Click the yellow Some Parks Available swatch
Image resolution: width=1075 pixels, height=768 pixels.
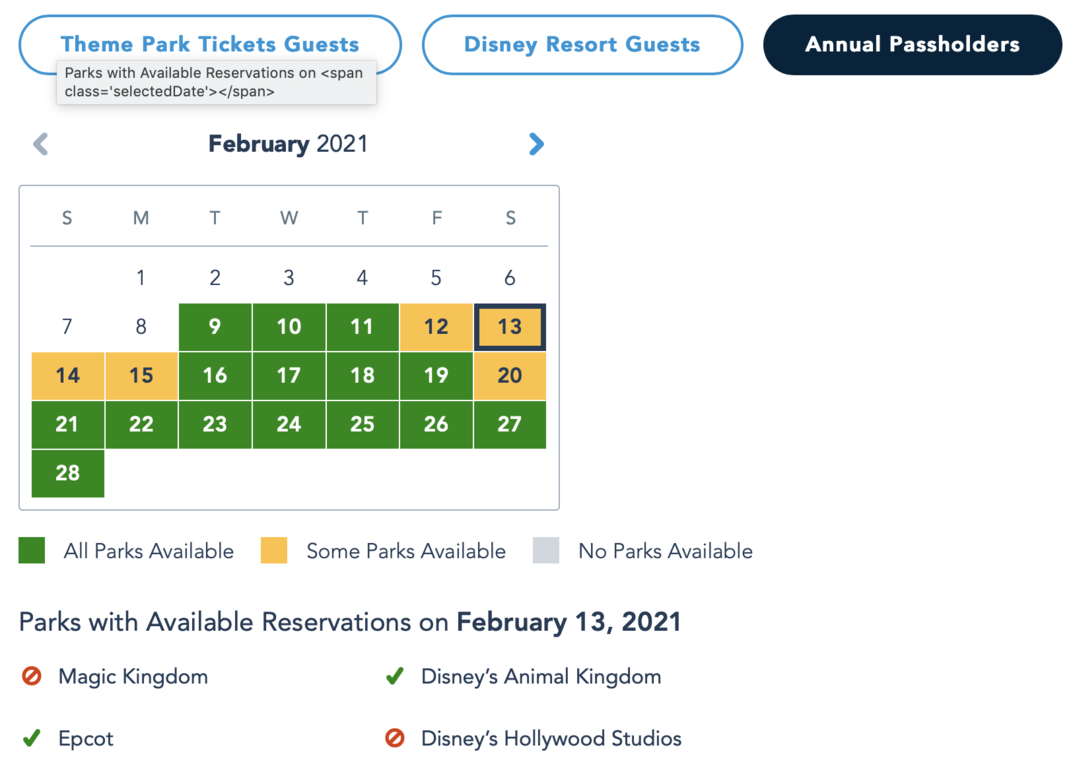coord(274,551)
